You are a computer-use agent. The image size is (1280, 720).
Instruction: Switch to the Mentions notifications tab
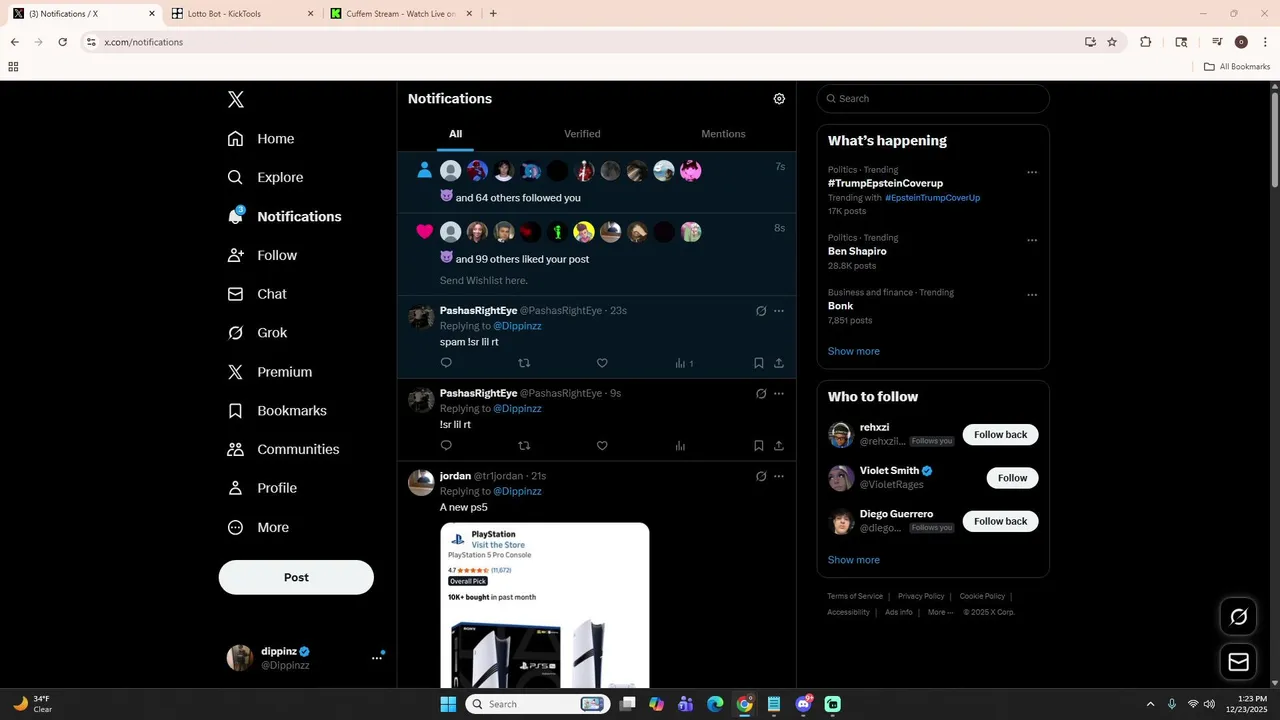[723, 134]
